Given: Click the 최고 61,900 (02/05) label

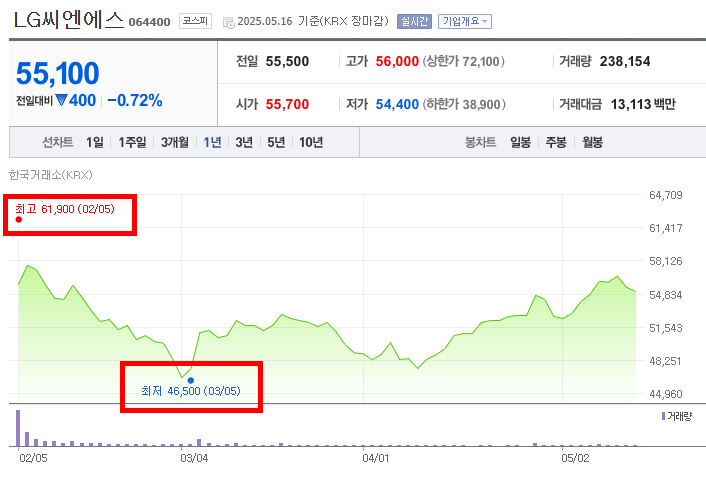Looking at the screenshot, I should [65, 209].
